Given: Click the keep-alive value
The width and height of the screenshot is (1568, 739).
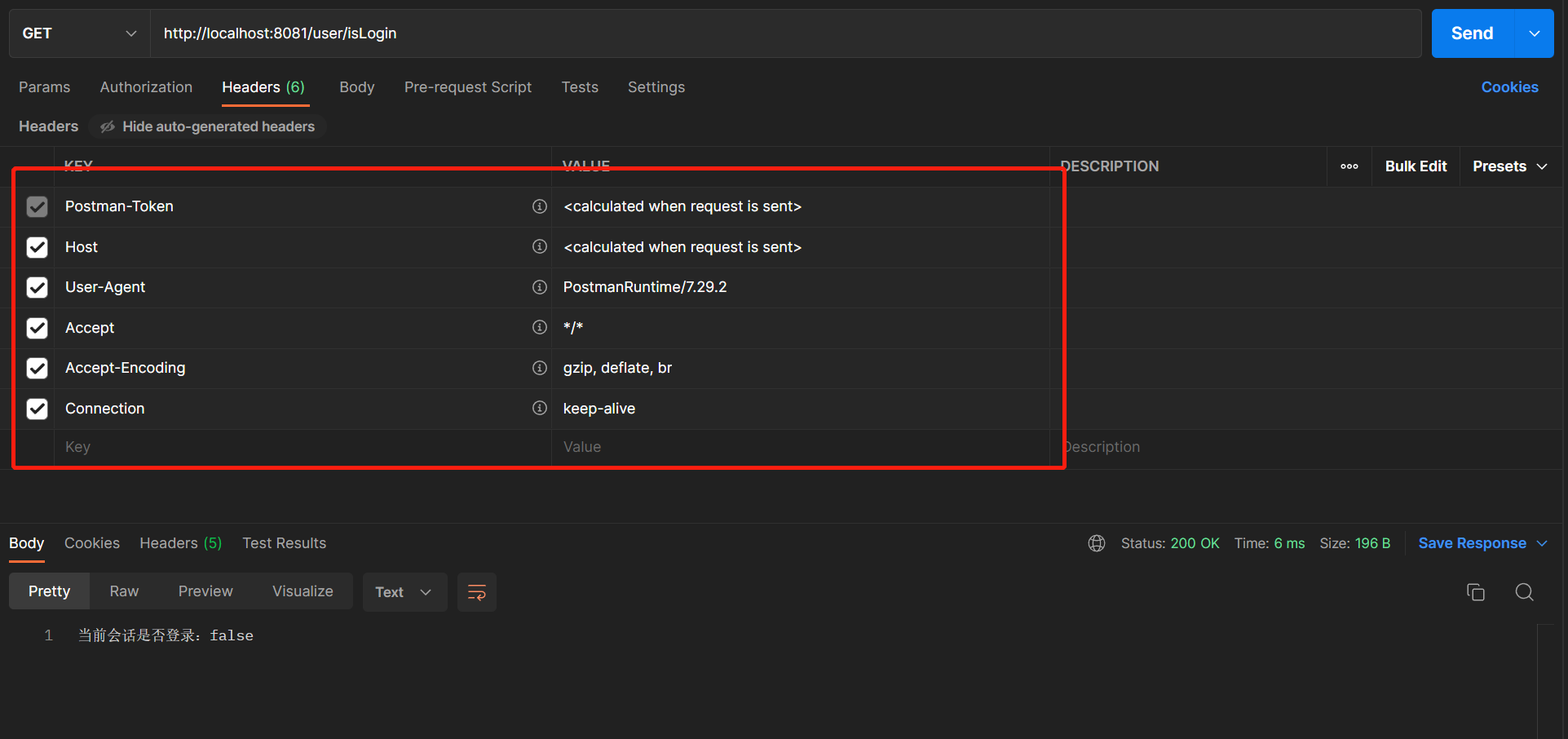Looking at the screenshot, I should pyautogui.click(x=599, y=409).
